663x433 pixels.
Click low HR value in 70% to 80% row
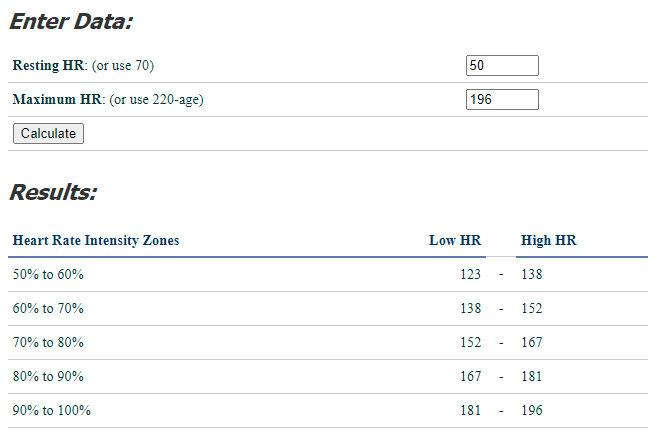pyautogui.click(x=470, y=342)
